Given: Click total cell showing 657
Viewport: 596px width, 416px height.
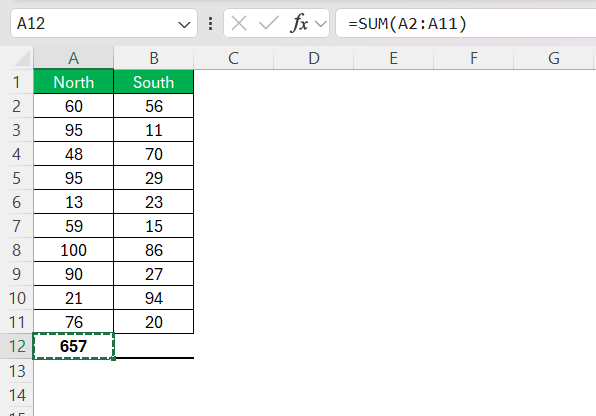Looking at the screenshot, I should point(73,346).
